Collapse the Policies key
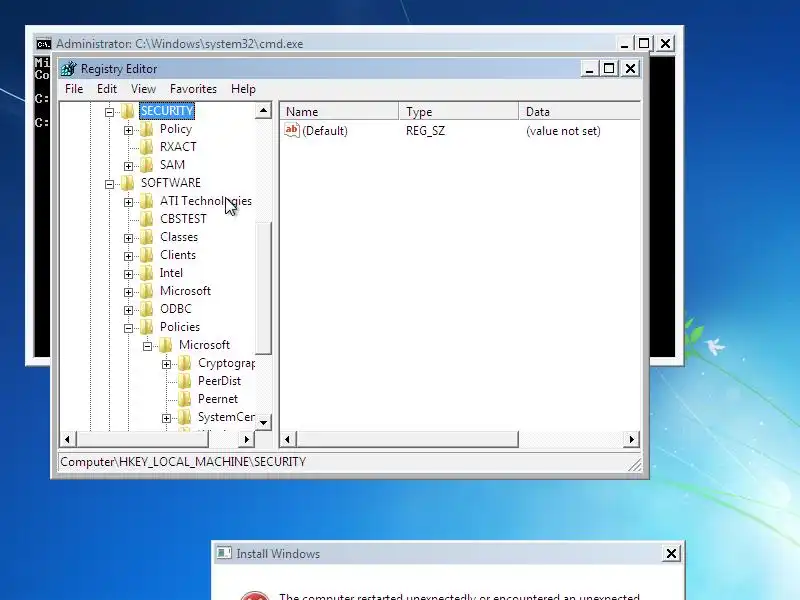800x600 pixels. tap(128, 328)
